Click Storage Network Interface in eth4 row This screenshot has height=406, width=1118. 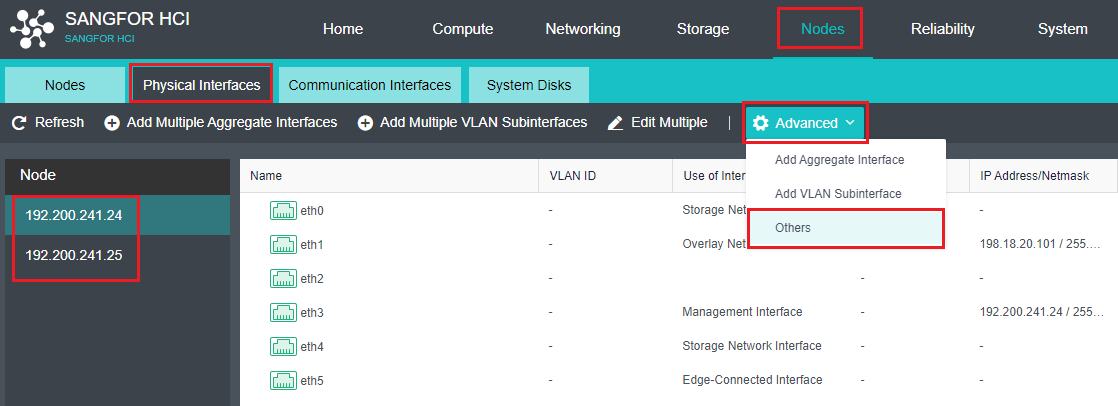coord(752,346)
